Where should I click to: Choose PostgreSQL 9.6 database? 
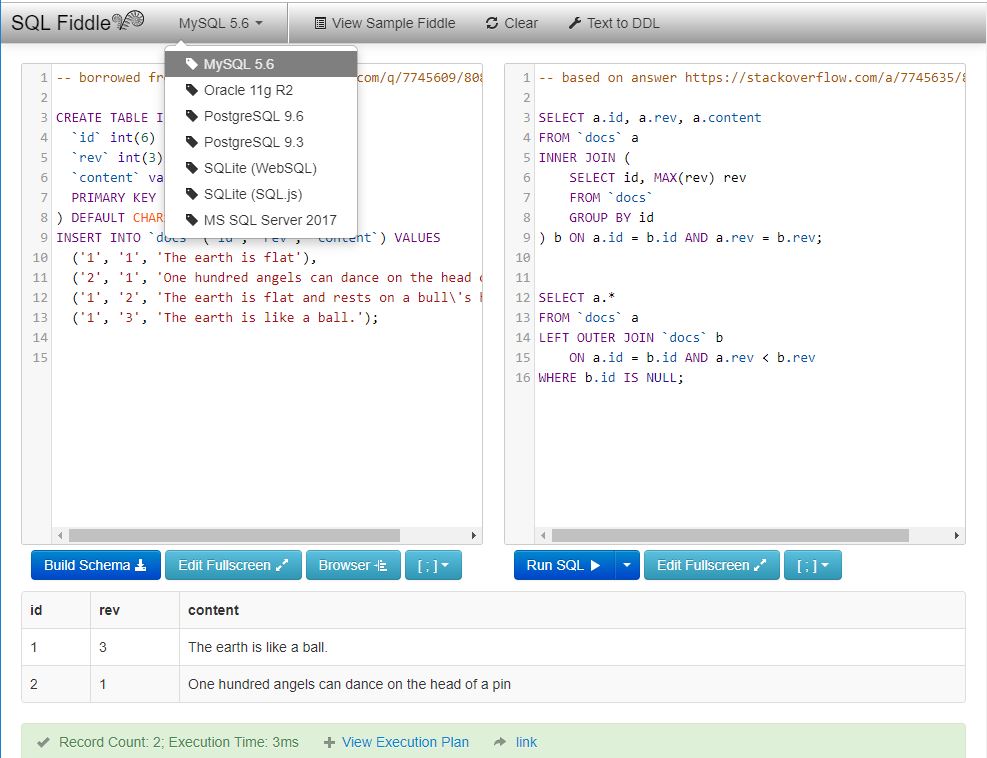pyautogui.click(x=261, y=116)
